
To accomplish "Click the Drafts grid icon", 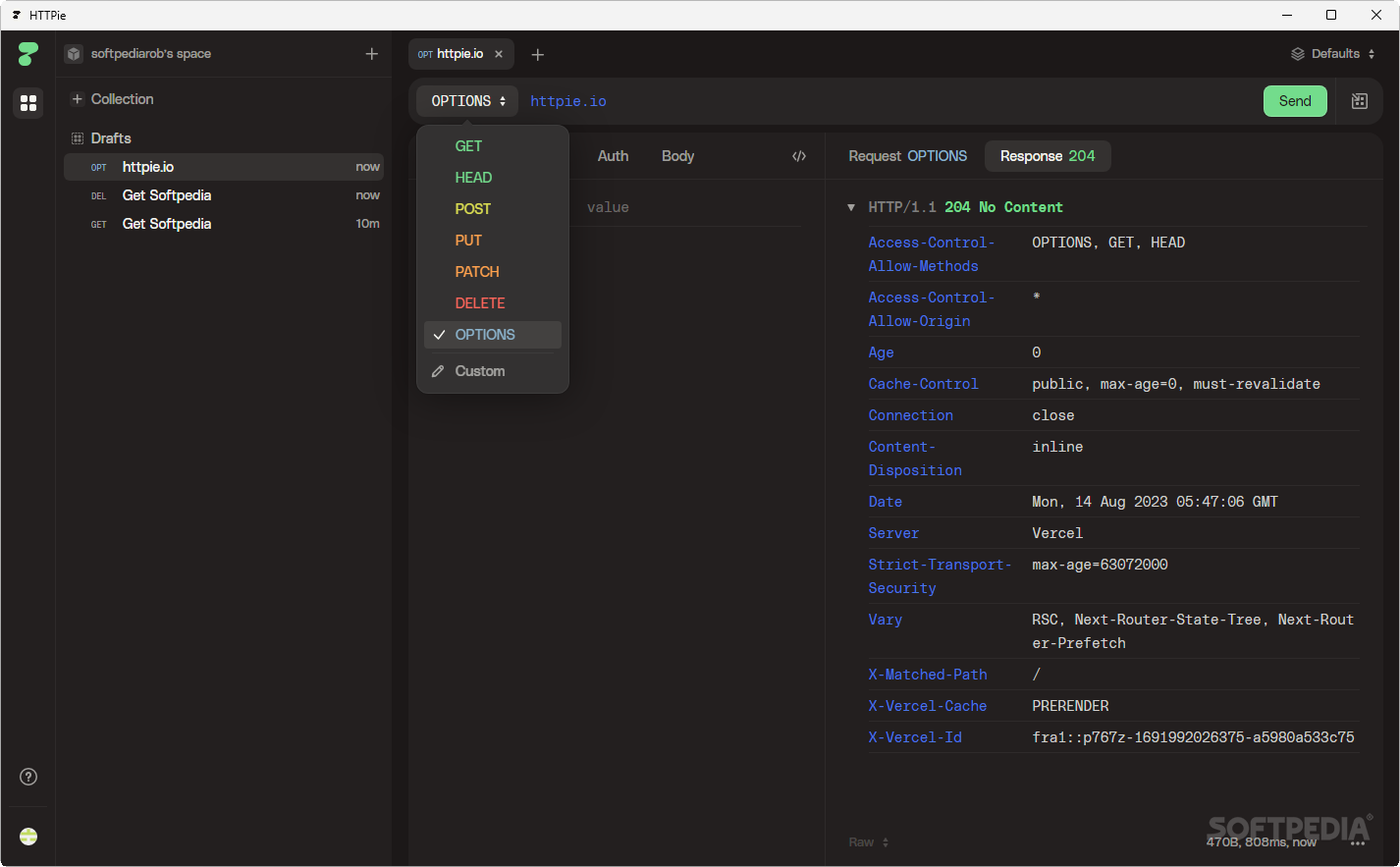I will click(78, 138).
